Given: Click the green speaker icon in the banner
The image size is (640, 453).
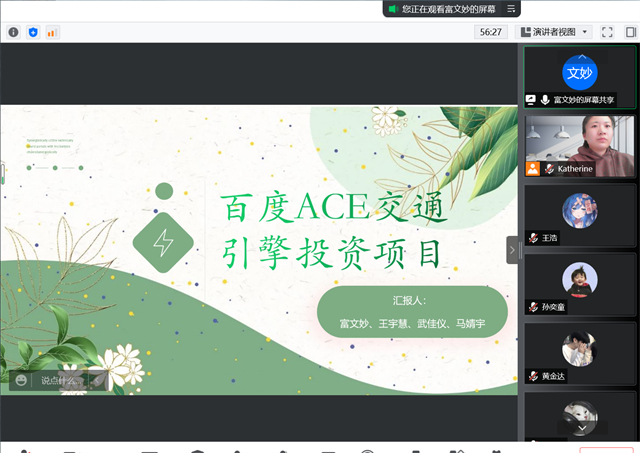Looking at the screenshot, I should pos(393,9).
